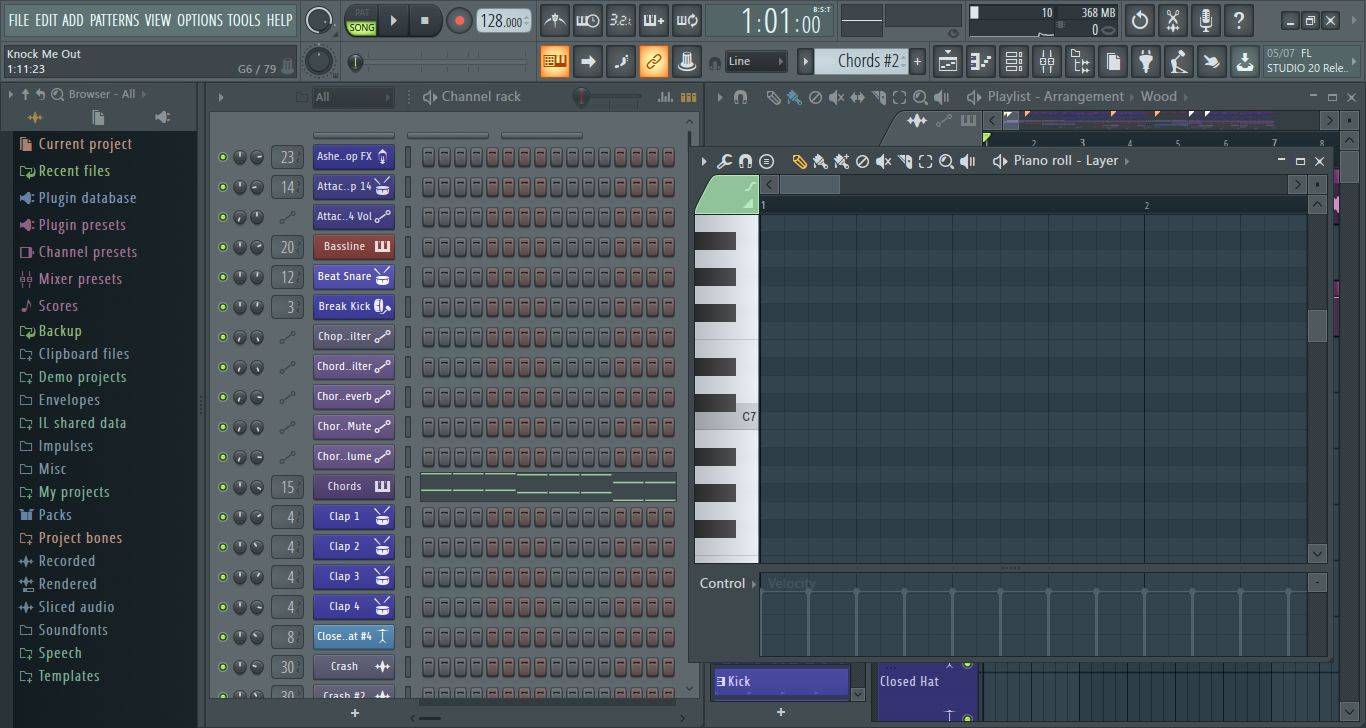The height and width of the screenshot is (728, 1366).
Task: Open the Mixer from the toolbar
Action: coord(1046,62)
